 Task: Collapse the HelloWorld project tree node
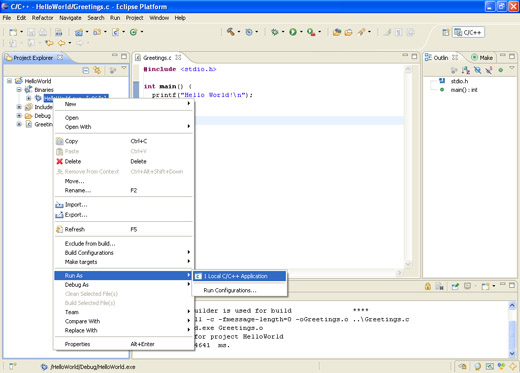coord(9,81)
